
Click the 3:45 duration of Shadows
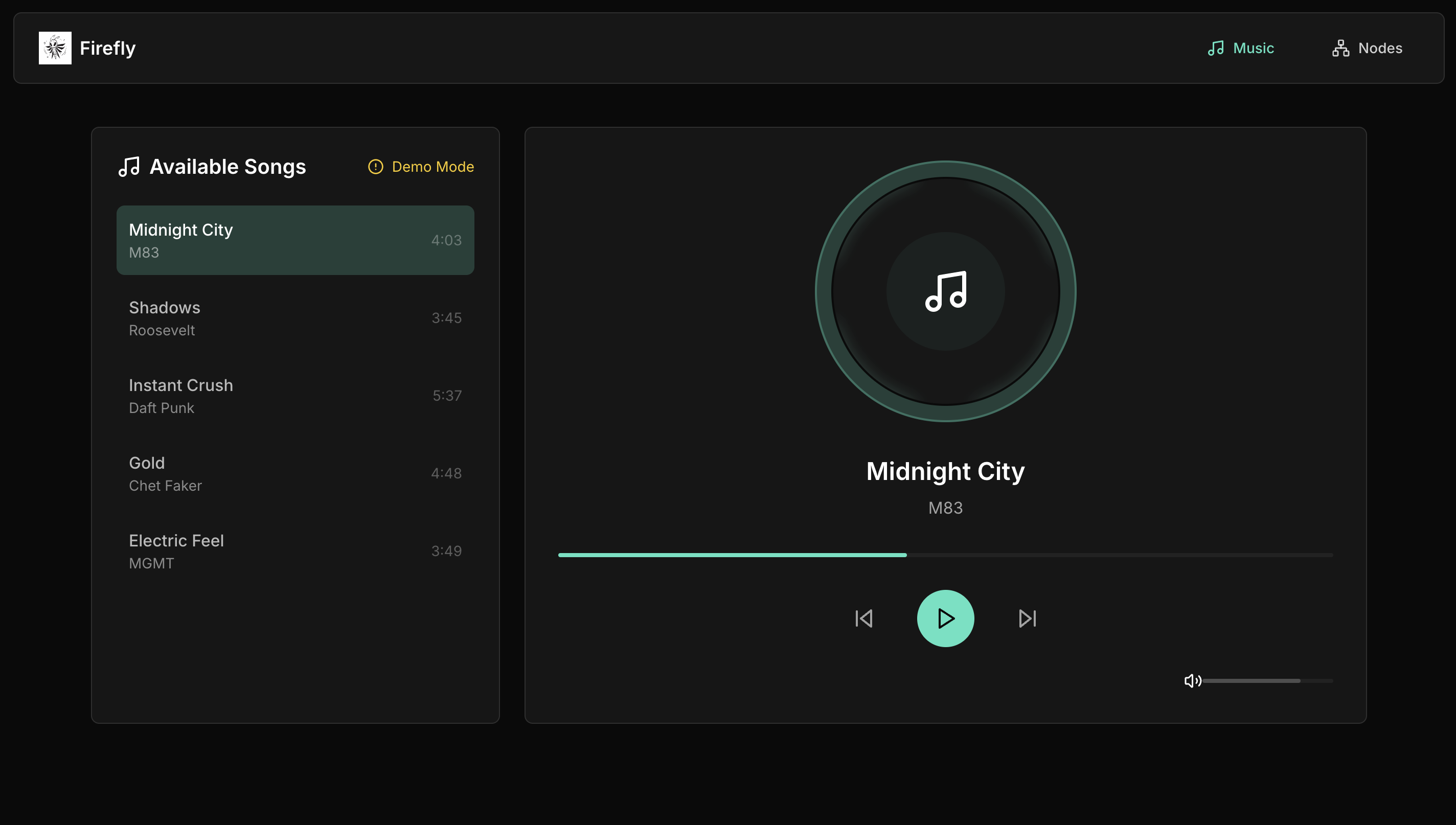click(446, 318)
